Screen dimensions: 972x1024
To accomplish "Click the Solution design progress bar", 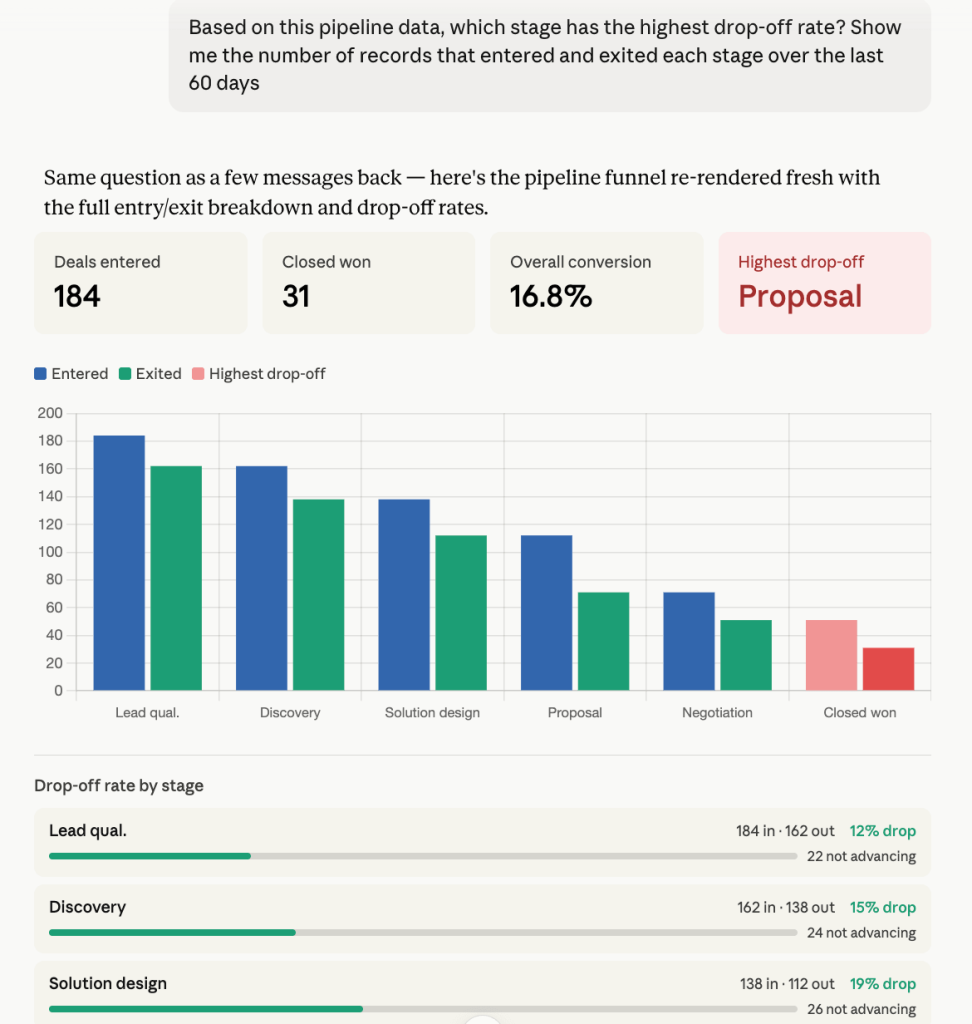I will [x=423, y=1009].
